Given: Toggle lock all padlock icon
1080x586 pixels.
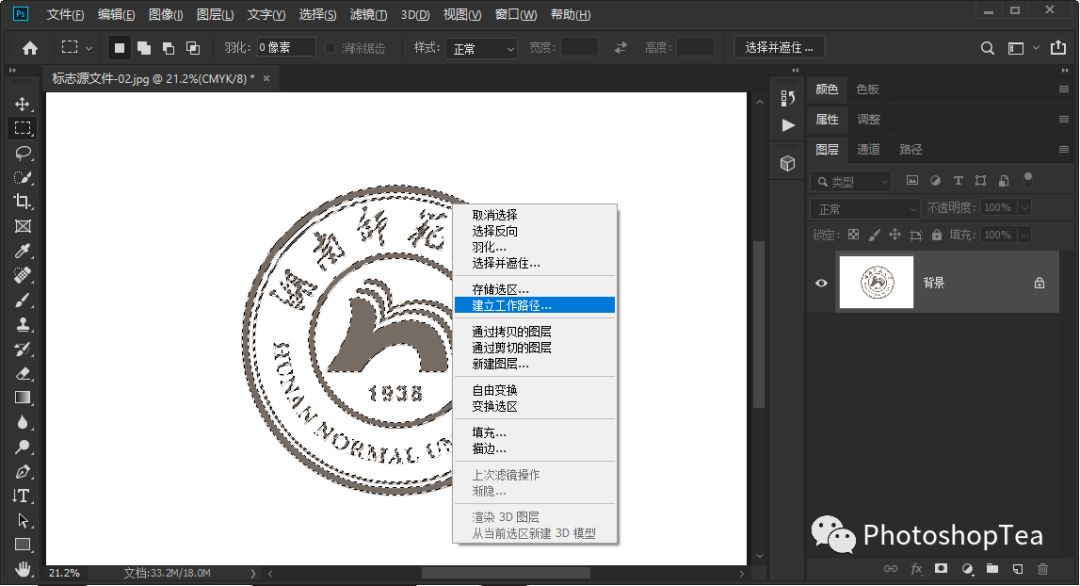Looking at the screenshot, I should pyautogui.click(x=936, y=235).
